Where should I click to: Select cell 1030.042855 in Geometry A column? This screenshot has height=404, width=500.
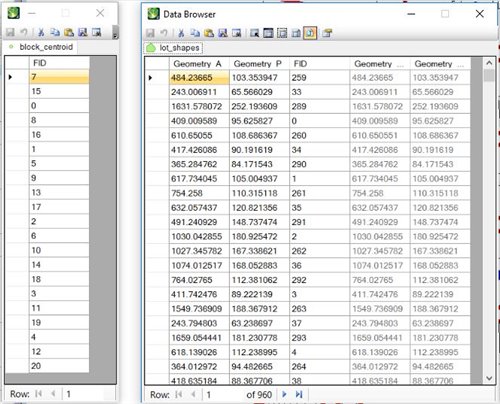199,236
